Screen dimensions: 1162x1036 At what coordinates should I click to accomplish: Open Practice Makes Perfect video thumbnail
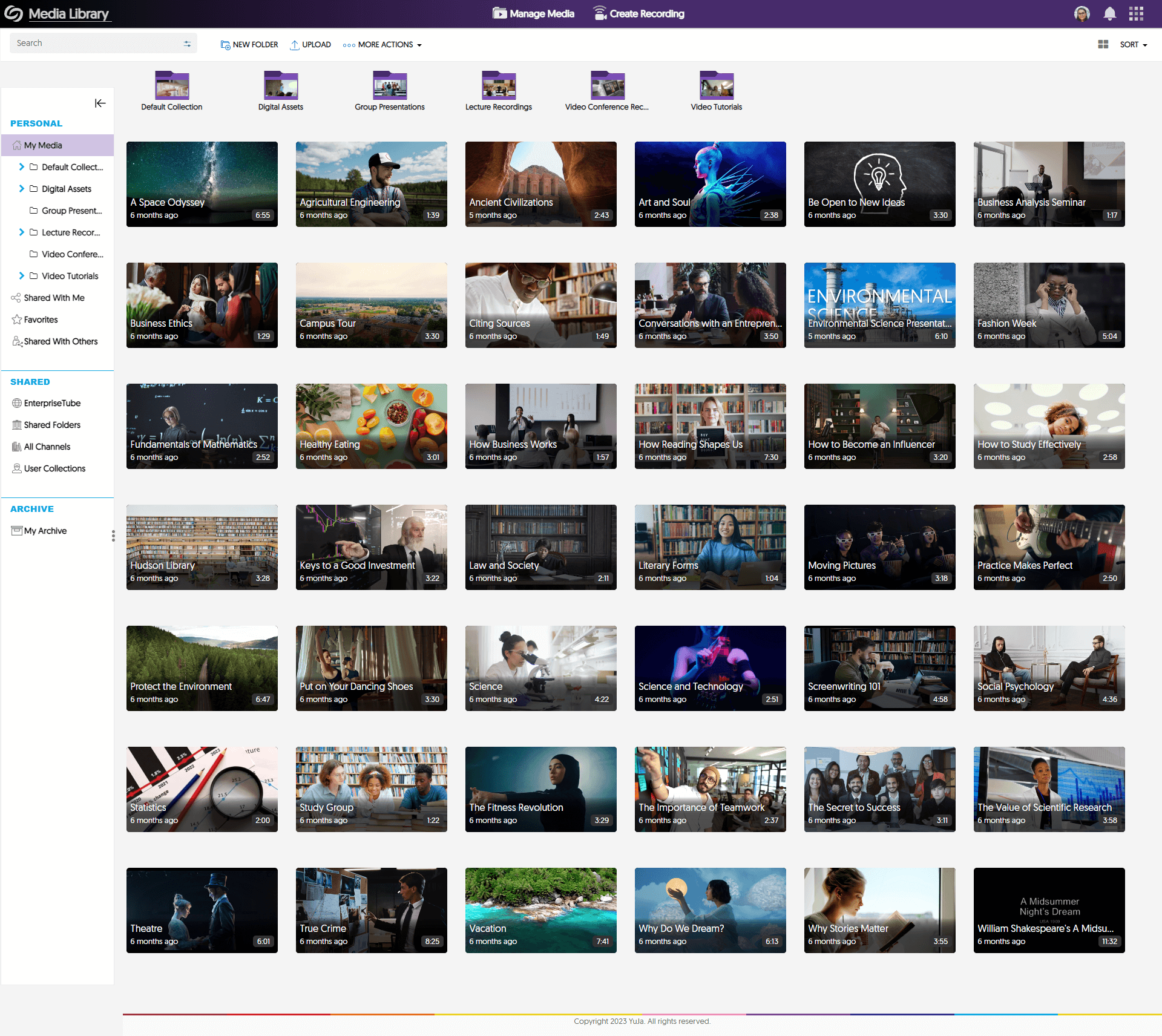[x=1049, y=547]
